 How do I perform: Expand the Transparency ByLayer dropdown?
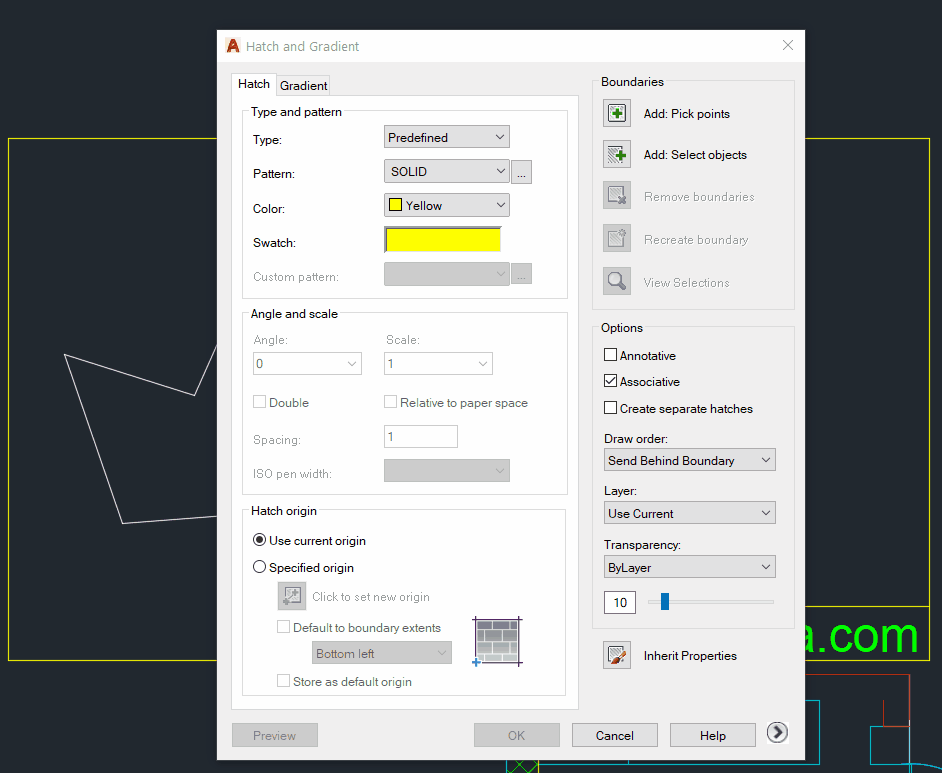click(x=690, y=567)
